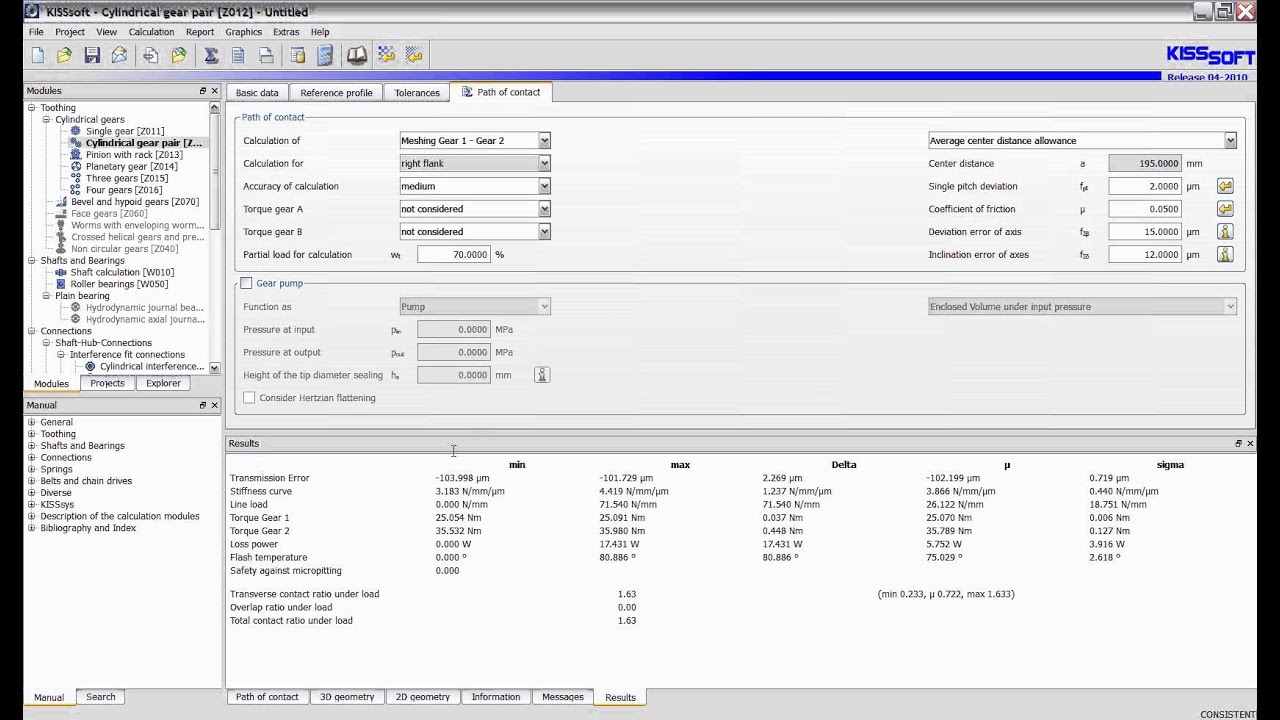The image size is (1280, 720).
Task: Collapse the Toothing tree node
Action: point(32,107)
